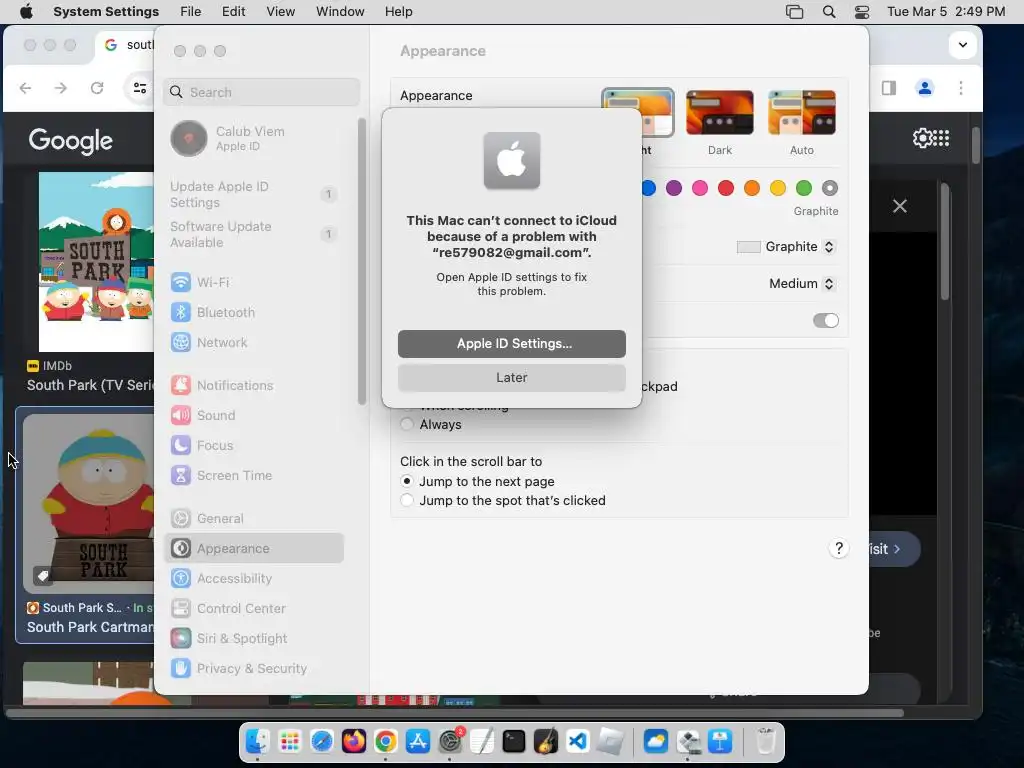The width and height of the screenshot is (1024, 768).
Task: Launch Firefox from the Dock
Action: (353, 742)
